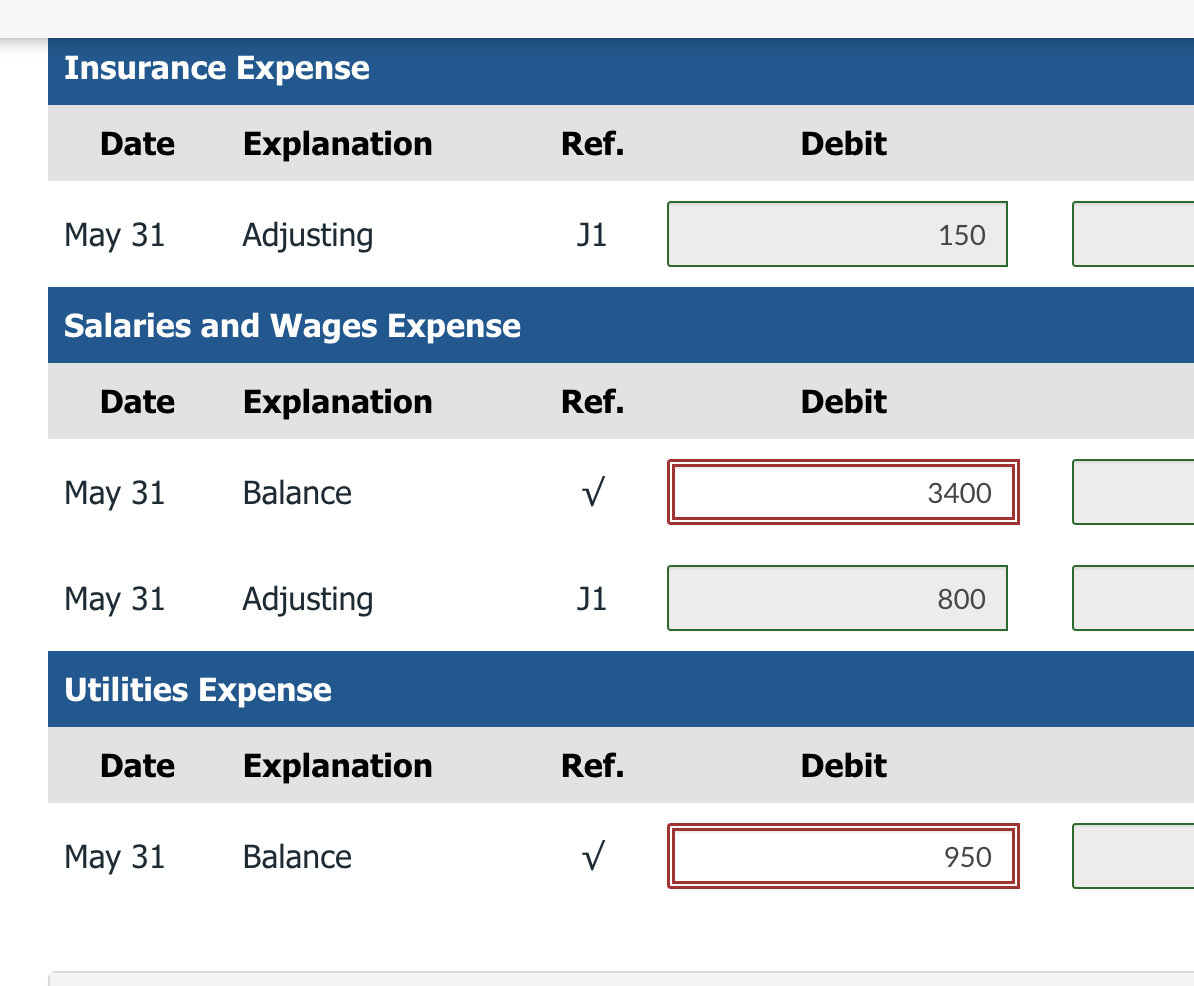Click the Debit column header under Insurance Expense
This screenshot has height=986, width=1194.
point(842,143)
